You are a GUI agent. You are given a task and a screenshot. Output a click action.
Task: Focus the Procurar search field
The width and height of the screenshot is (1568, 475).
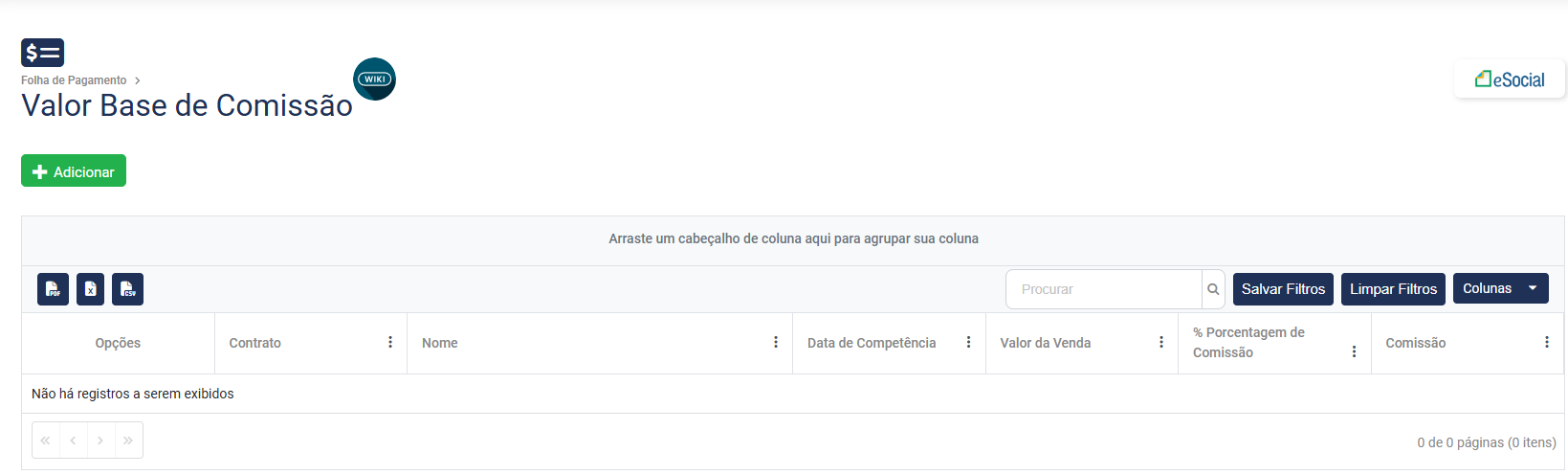pyautogui.click(x=1104, y=289)
